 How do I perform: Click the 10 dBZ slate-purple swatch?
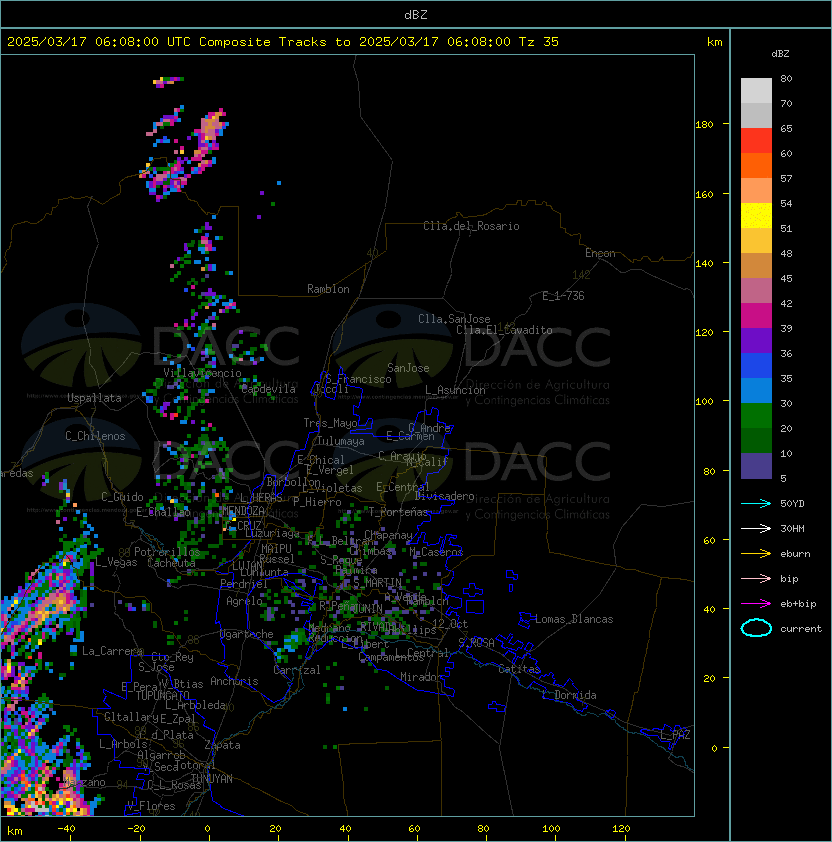(756, 466)
